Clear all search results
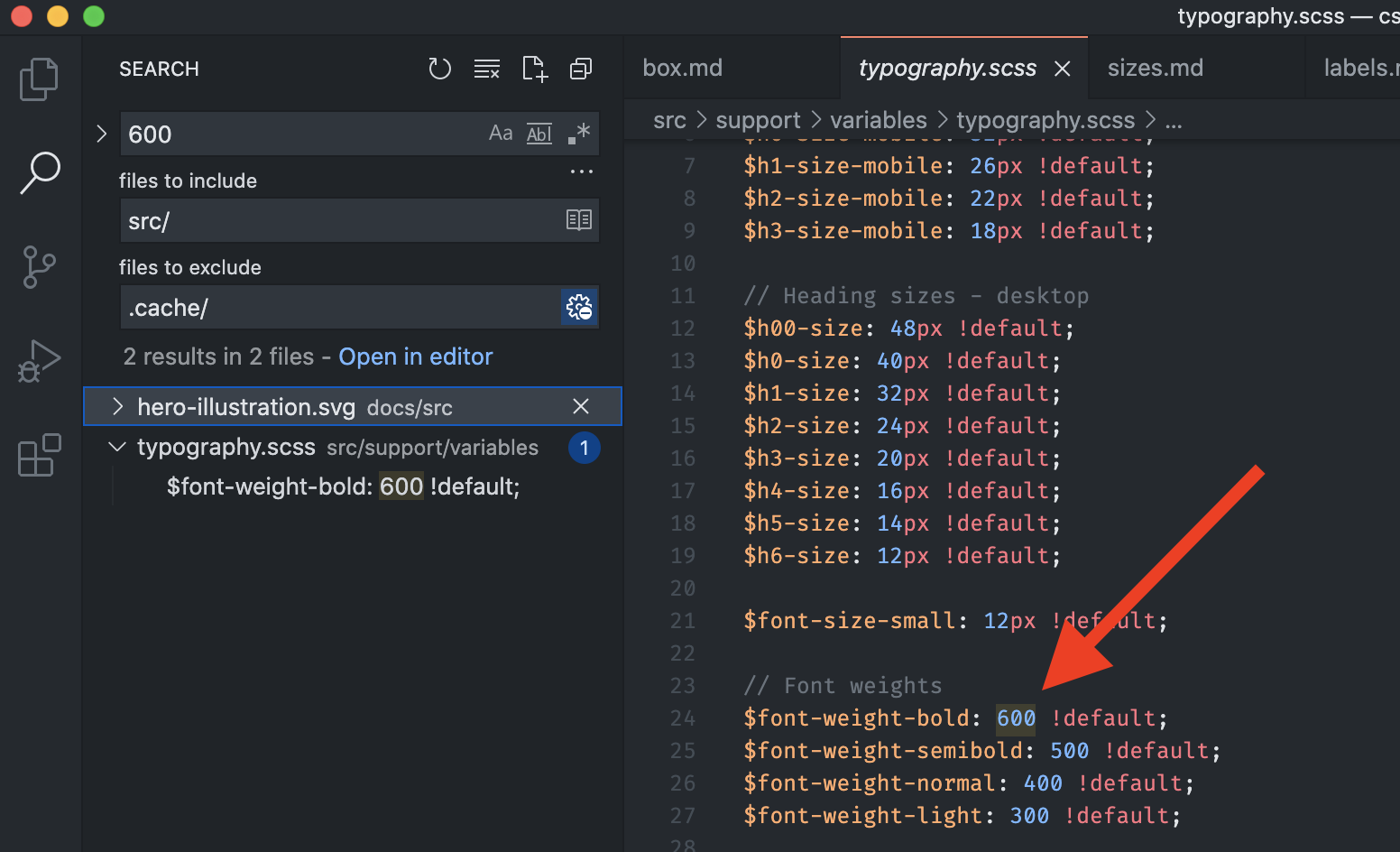The width and height of the screenshot is (1400, 852). pos(487,69)
